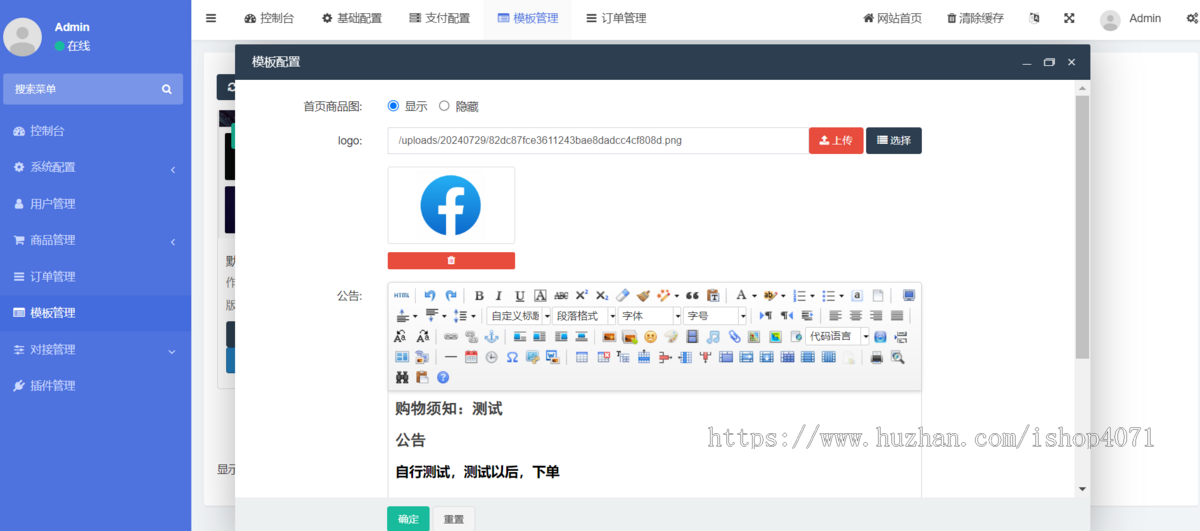
Task: Click 清除缓存 in top bar
Action: click(974, 18)
